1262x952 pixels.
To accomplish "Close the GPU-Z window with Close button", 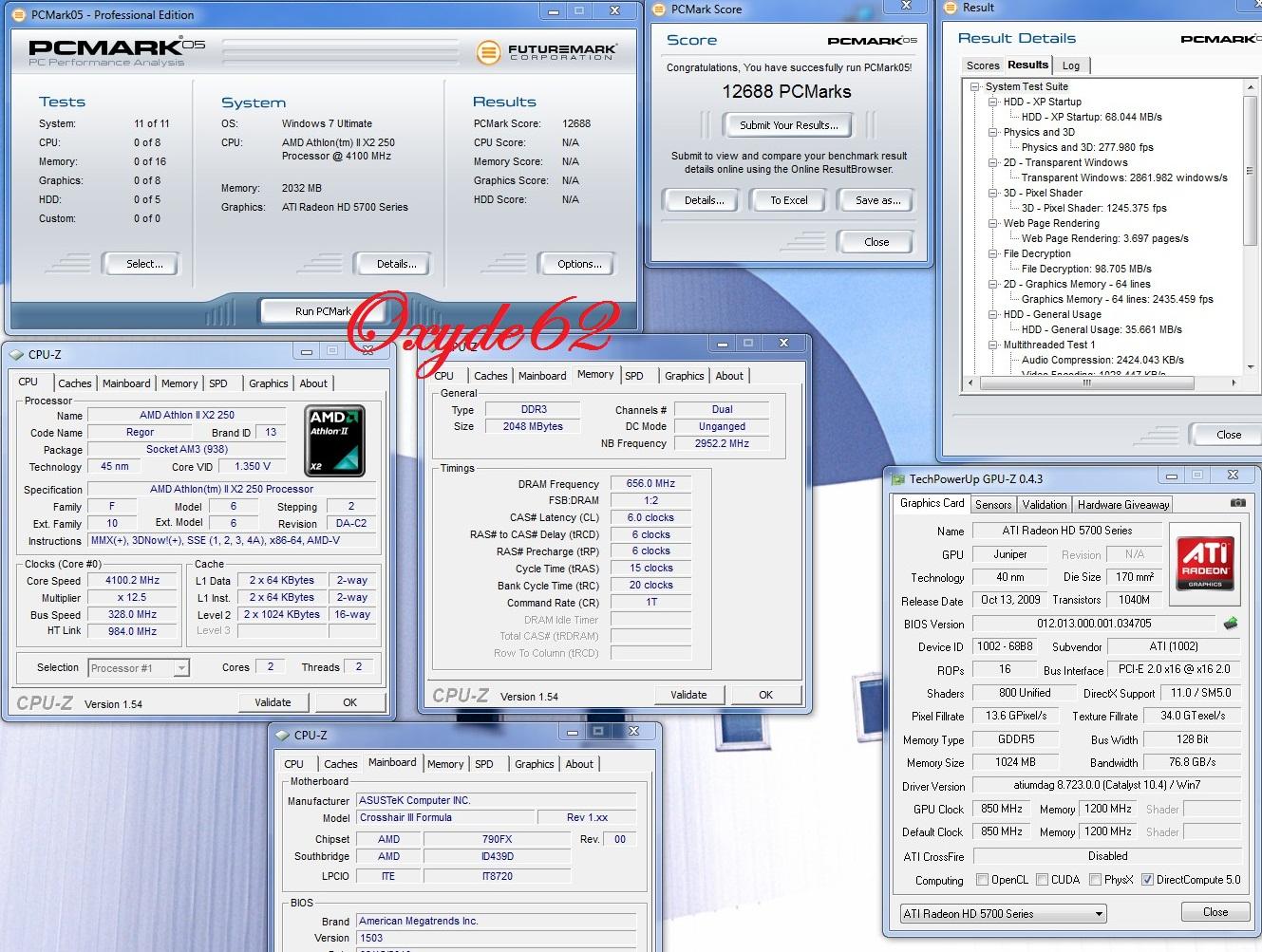I will [1215, 912].
